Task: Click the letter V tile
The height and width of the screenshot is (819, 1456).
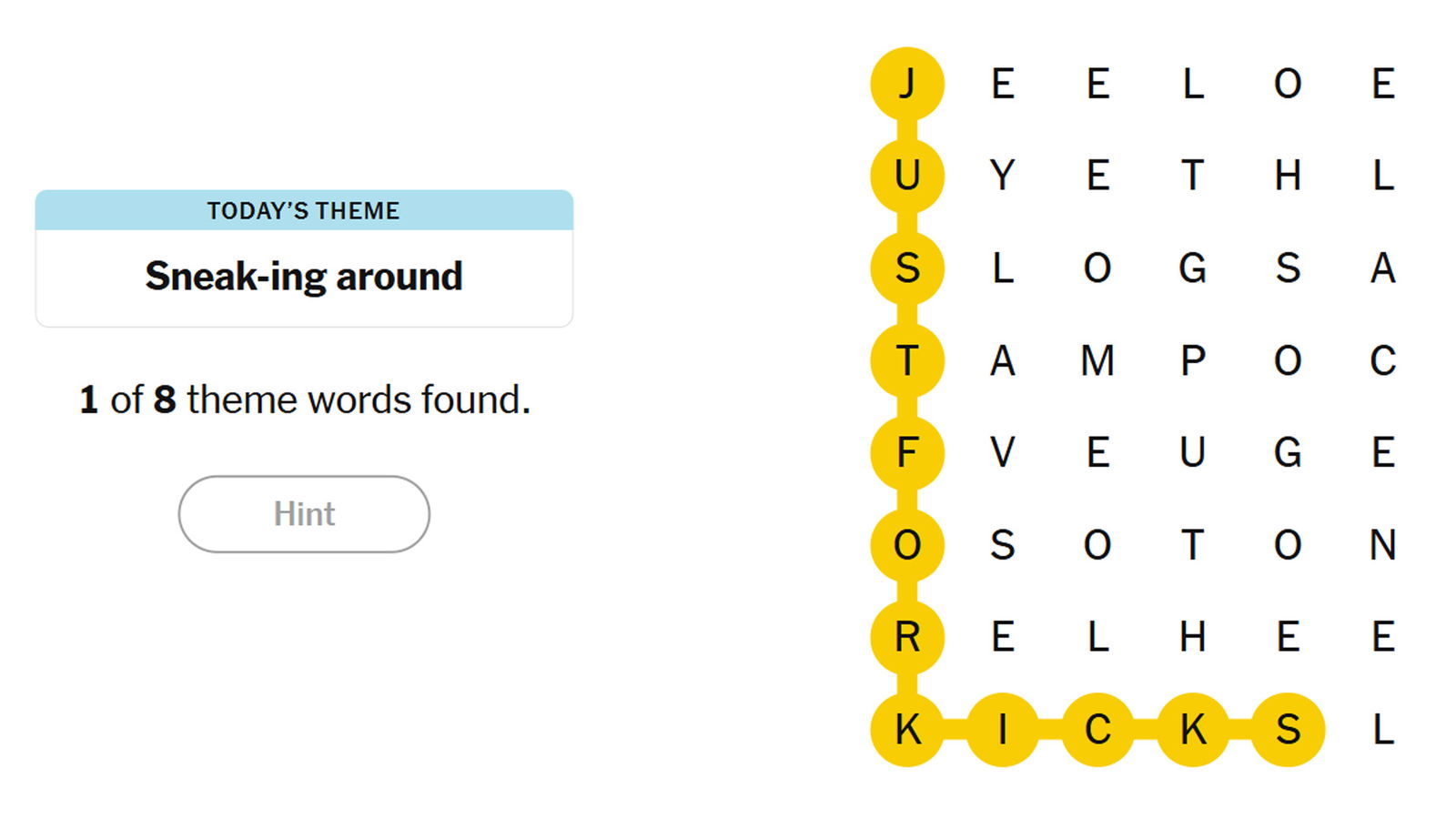Action: coord(1002,452)
